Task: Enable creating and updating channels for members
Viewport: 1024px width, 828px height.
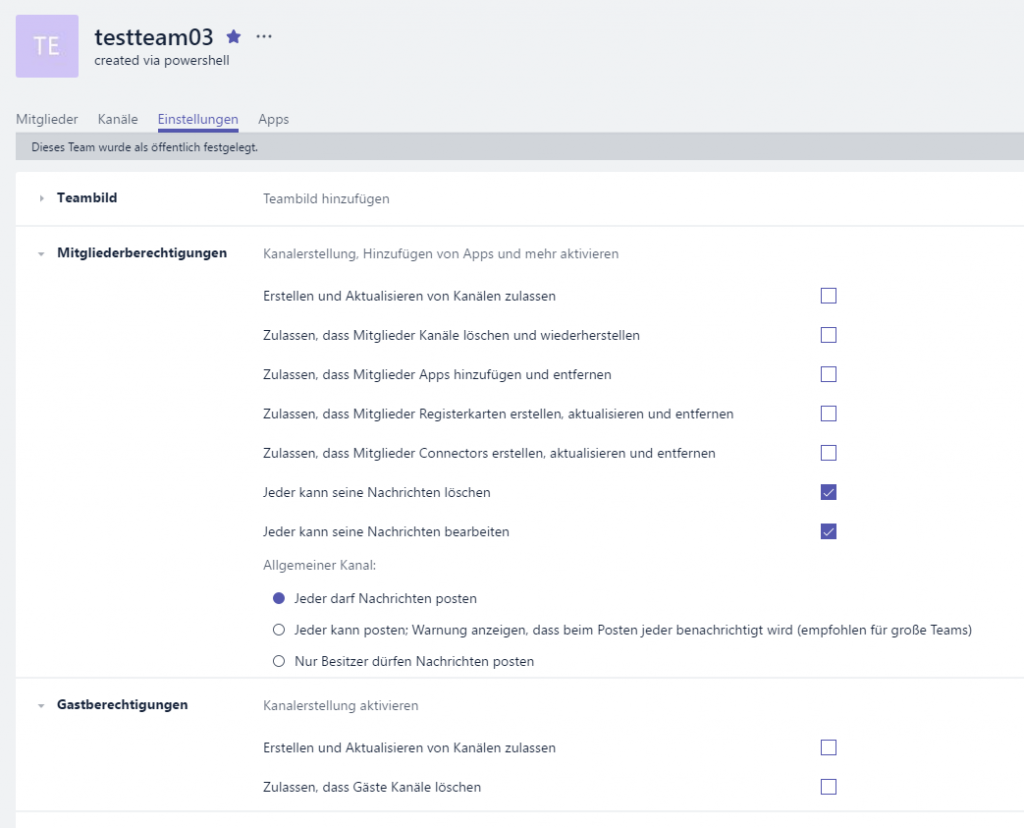Action: 828,295
